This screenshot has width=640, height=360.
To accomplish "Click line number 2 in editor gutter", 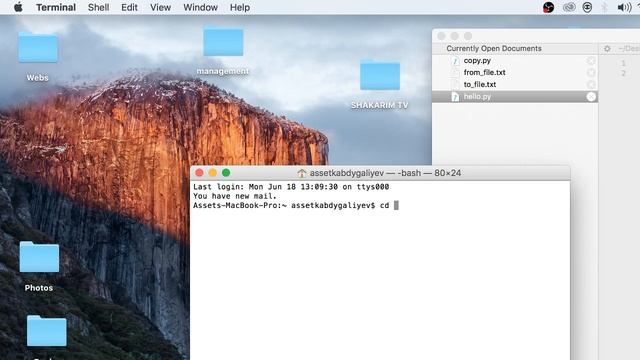I will tap(623, 73).
